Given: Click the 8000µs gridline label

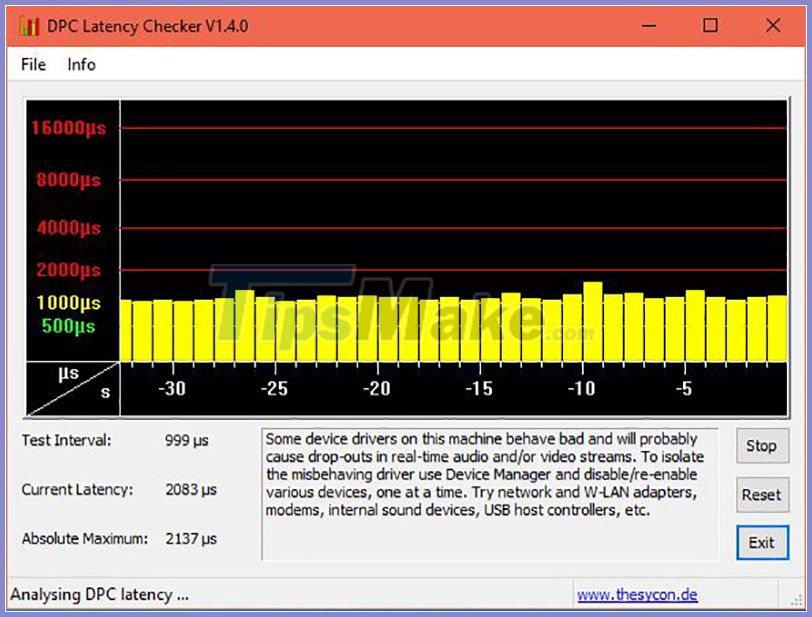Looking at the screenshot, I should click(x=70, y=180).
